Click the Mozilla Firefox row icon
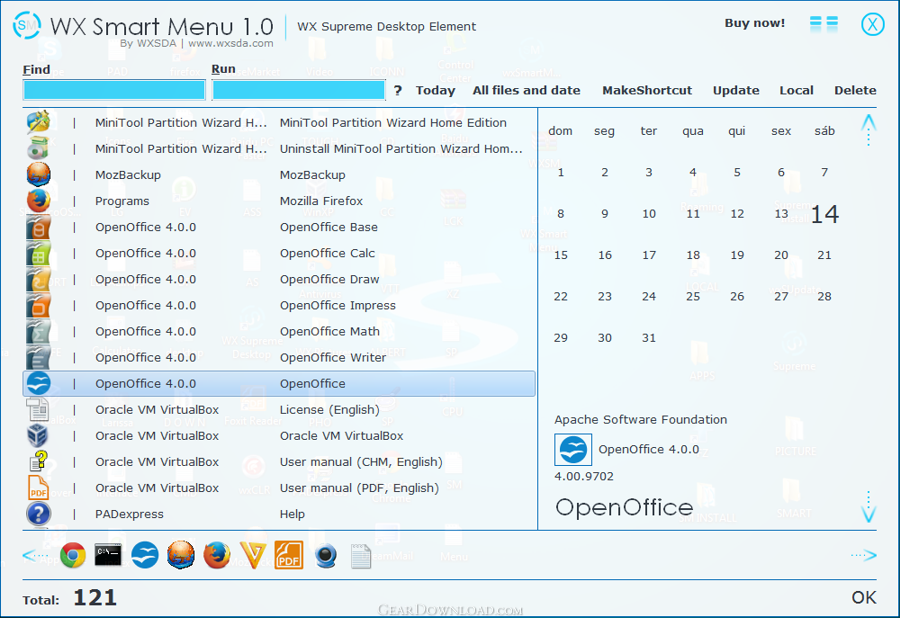This screenshot has width=900, height=618. [x=38, y=201]
